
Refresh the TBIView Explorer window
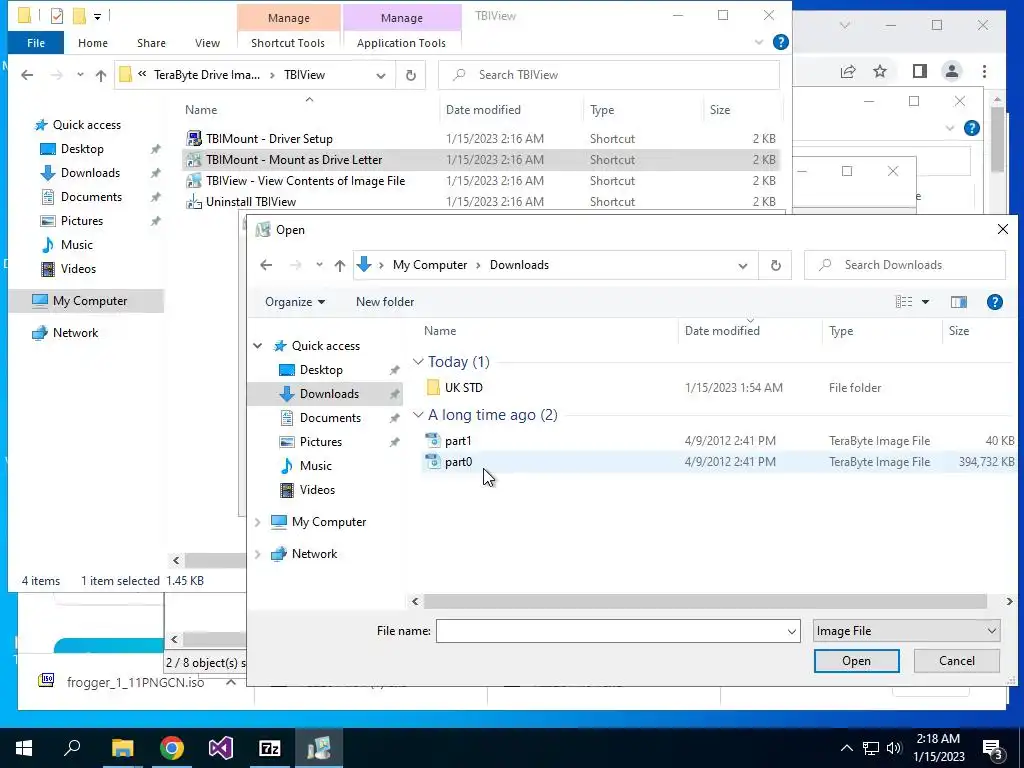click(411, 75)
